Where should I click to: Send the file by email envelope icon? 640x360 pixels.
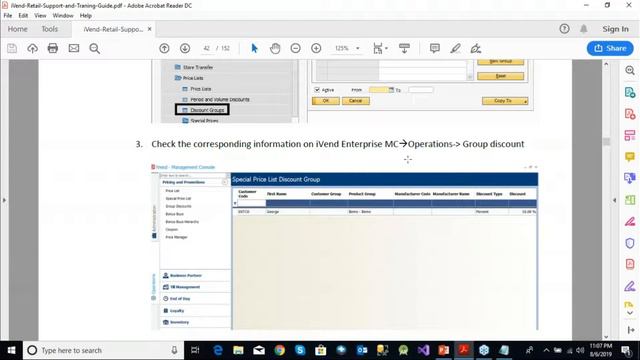[74, 48]
